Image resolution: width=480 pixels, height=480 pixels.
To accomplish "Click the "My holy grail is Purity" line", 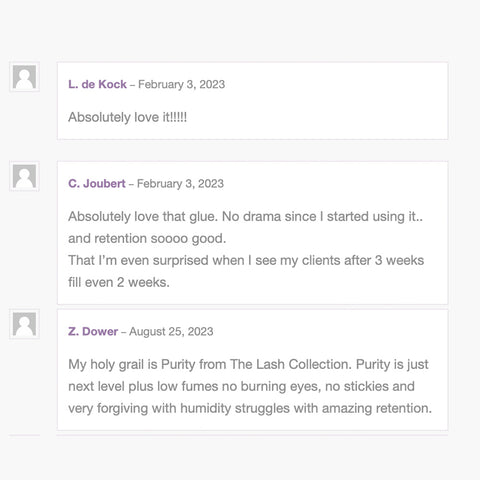I will [248, 364].
